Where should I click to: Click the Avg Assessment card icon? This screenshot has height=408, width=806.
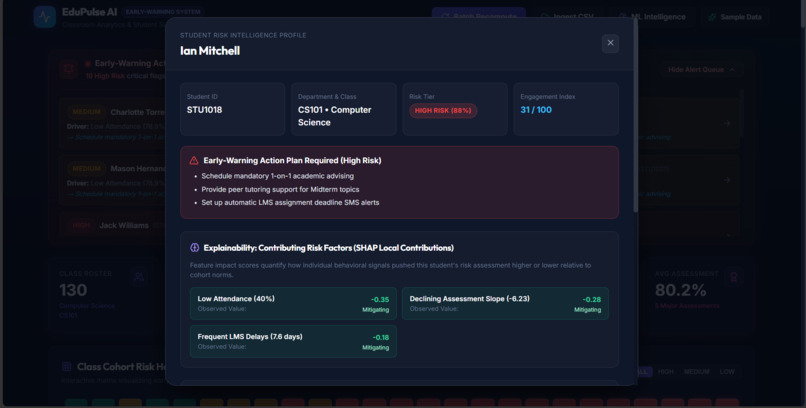734,277
